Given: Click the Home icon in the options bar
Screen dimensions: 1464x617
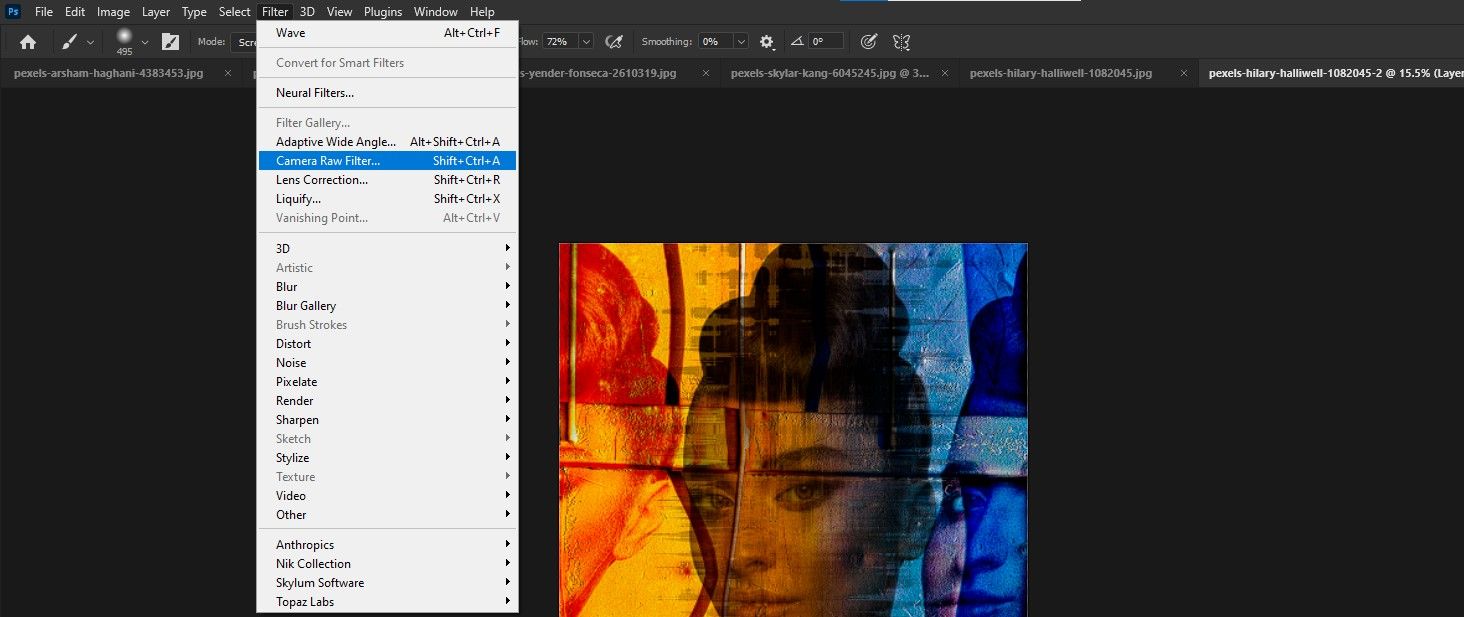Looking at the screenshot, I should pos(27,41).
